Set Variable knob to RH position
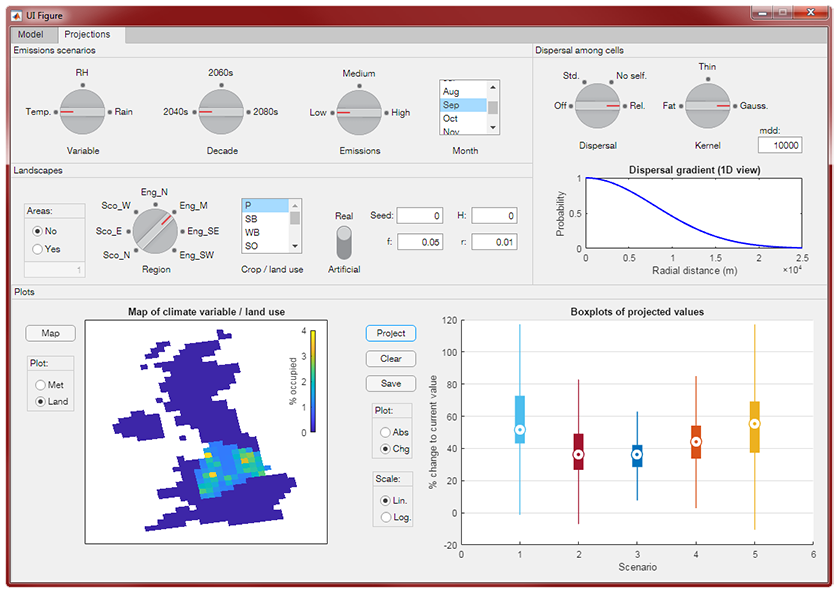Screen dimensions: 839x599 coord(82,73)
